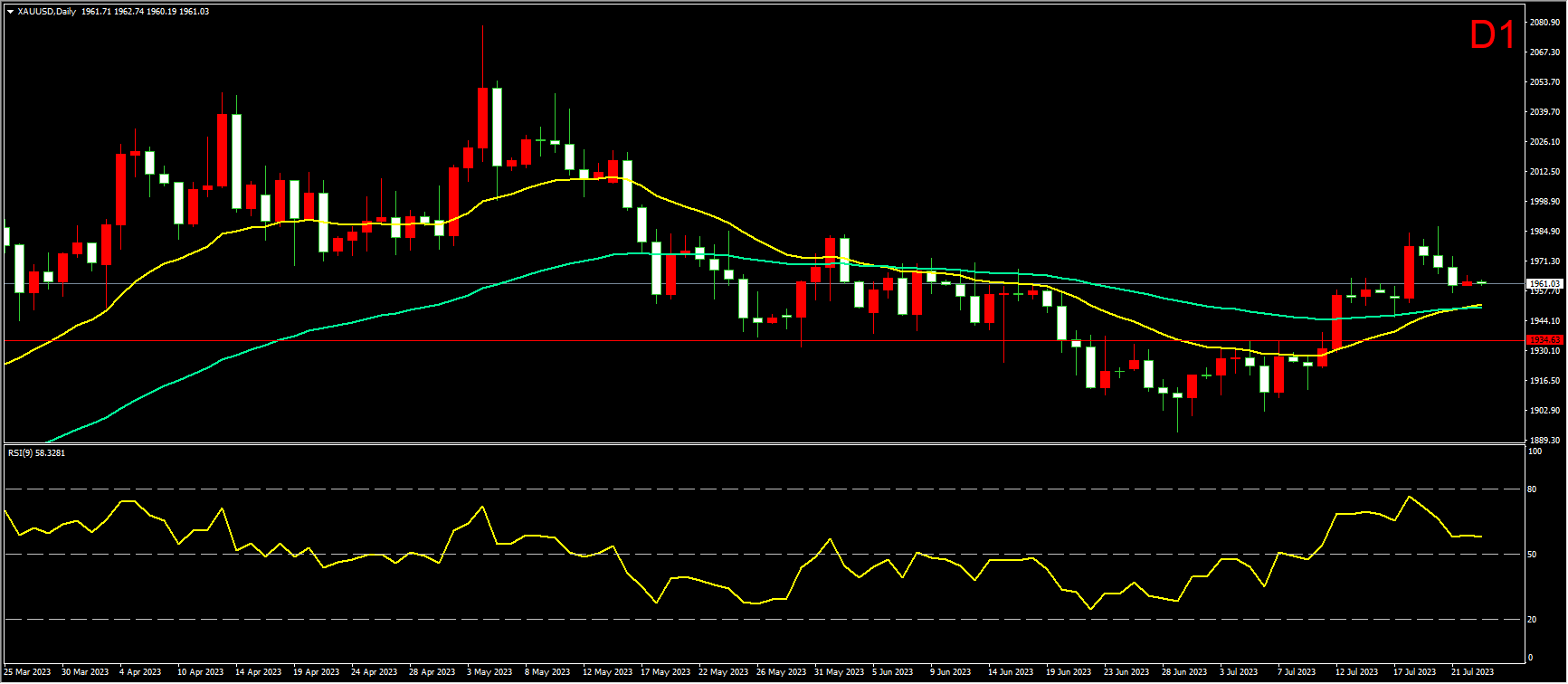Image resolution: width=1568 pixels, height=684 pixels.
Task: Click the 25 Mar 2023 date label
Action: [27, 672]
